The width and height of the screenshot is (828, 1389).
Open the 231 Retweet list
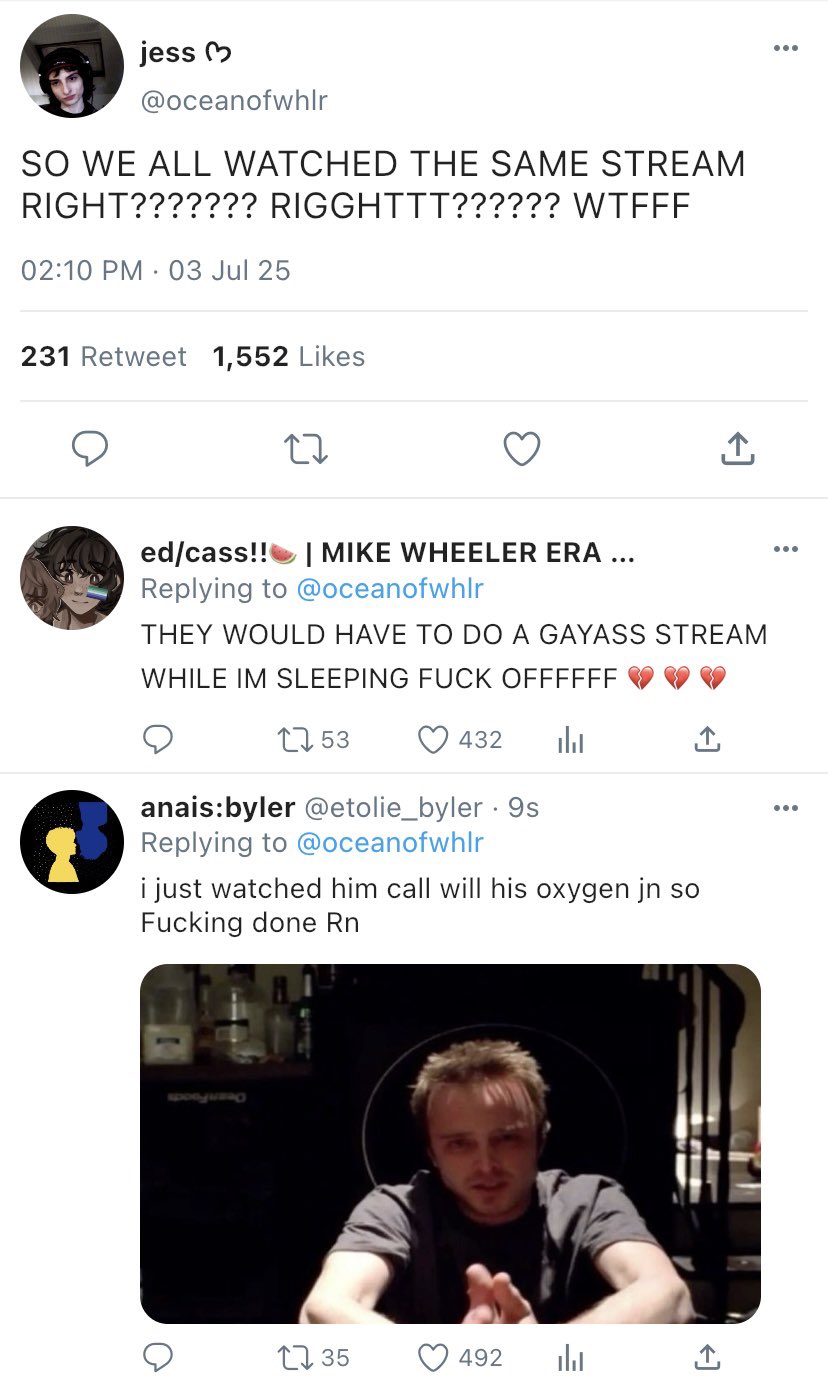(x=104, y=357)
